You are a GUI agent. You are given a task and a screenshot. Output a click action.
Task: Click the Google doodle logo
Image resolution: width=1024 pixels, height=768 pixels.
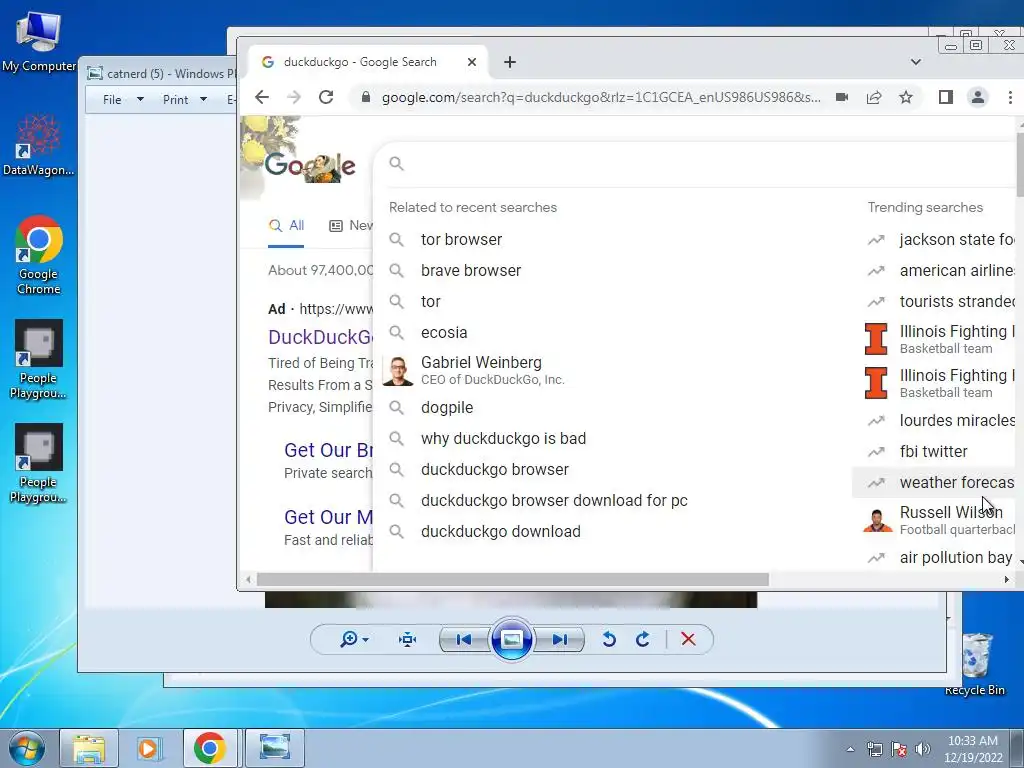(310, 165)
